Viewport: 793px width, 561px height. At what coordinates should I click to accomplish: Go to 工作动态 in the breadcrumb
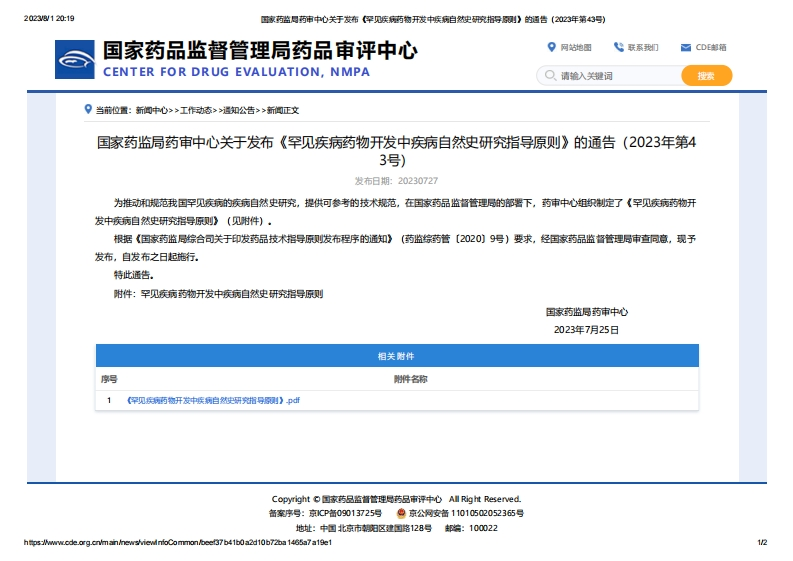tap(196, 110)
